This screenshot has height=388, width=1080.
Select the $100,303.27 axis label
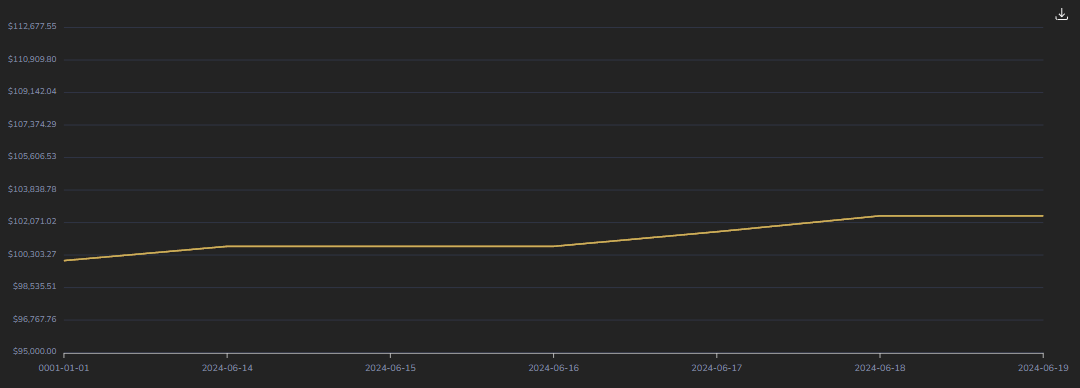(x=32, y=254)
